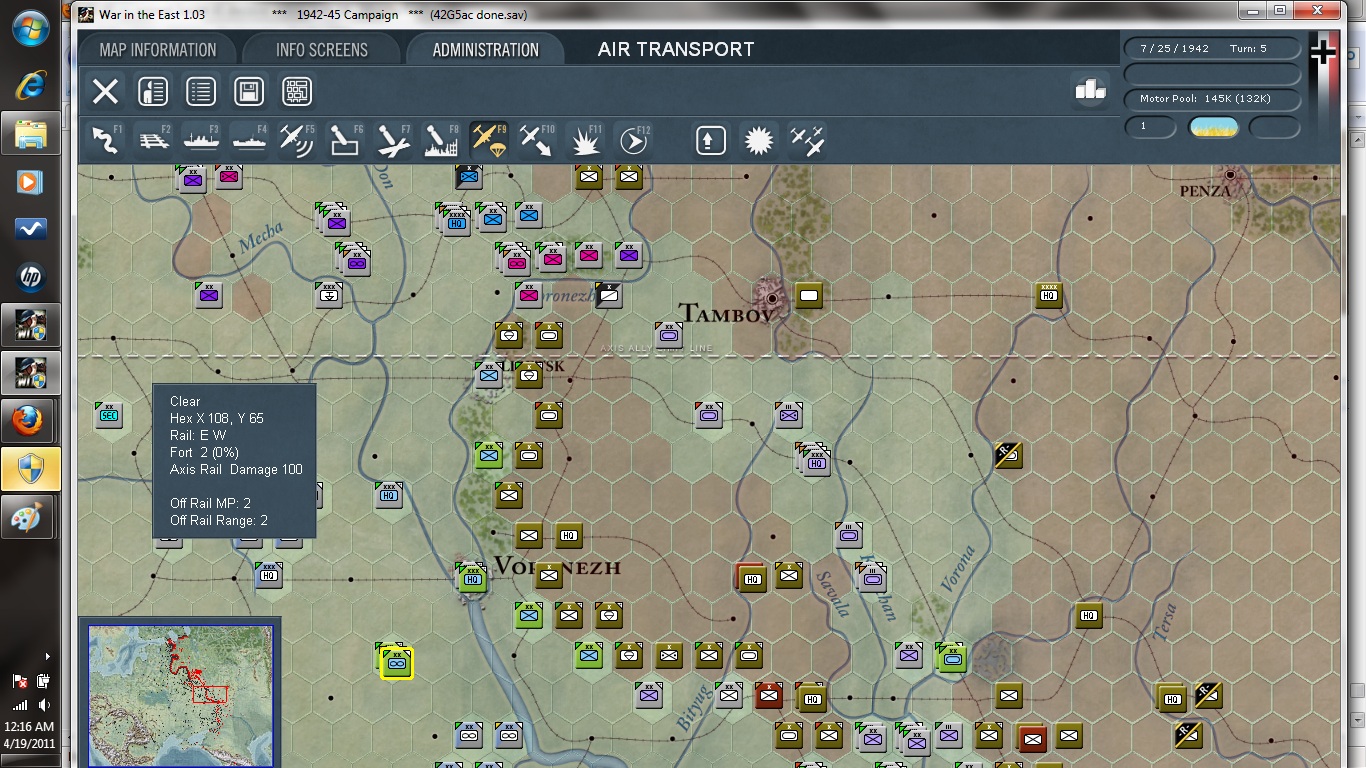Viewport: 1366px width, 768px height.
Task: Click the multiple aircraft toolbar icon
Action: (807, 140)
